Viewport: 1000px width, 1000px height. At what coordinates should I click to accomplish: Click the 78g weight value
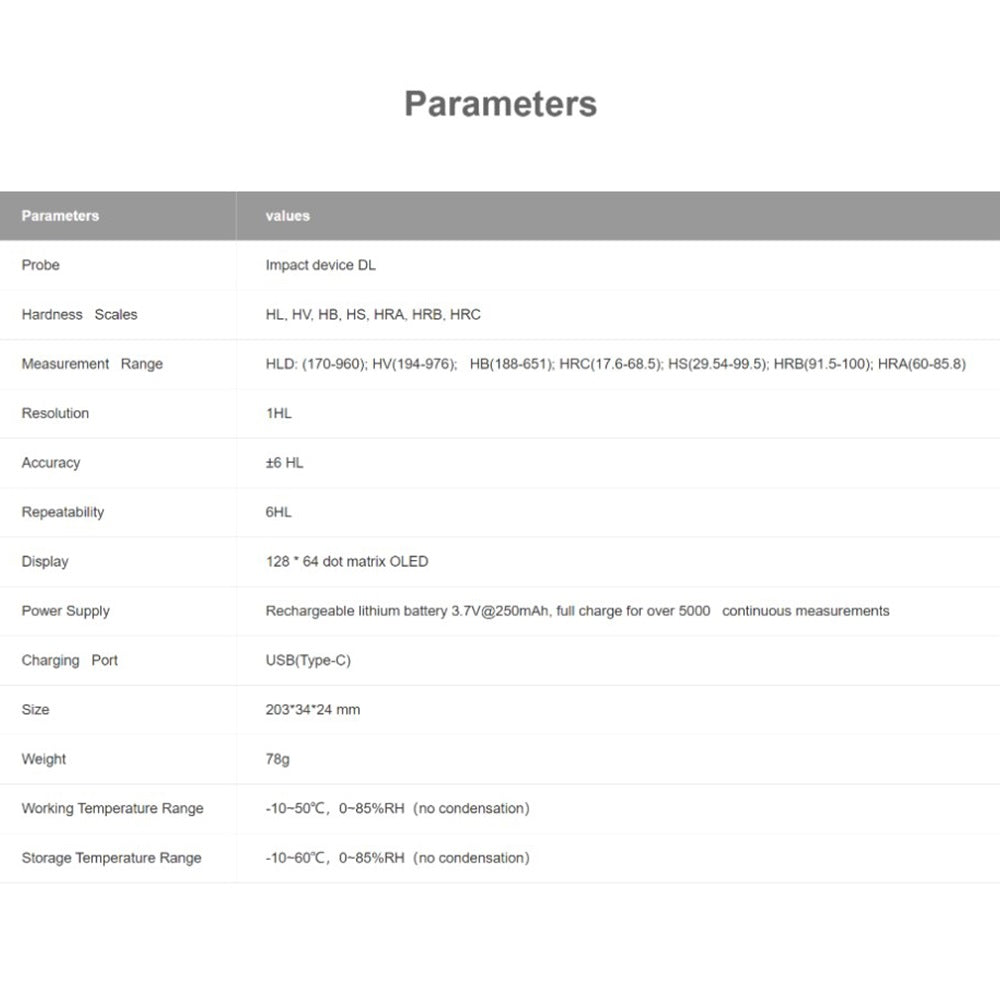(x=278, y=759)
